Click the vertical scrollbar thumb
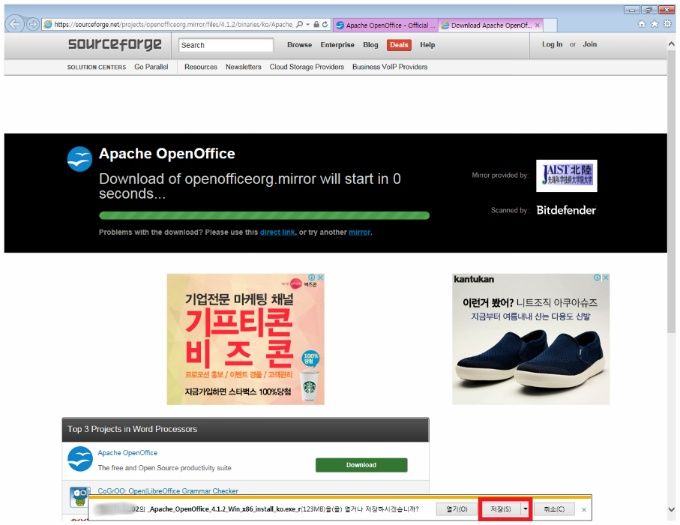 click(x=671, y=192)
